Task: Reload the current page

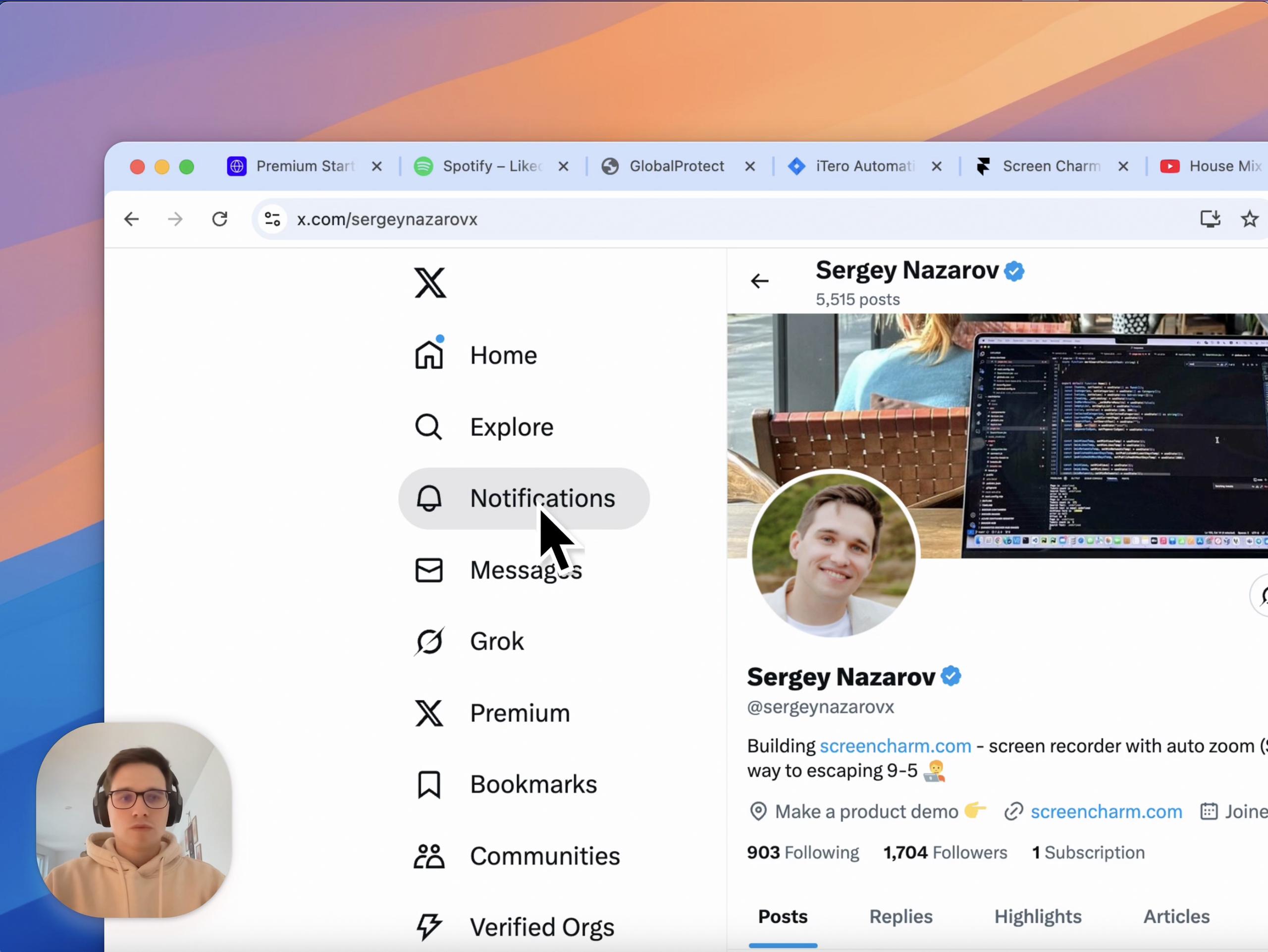Action: pyautogui.click(x=219, y=219)
